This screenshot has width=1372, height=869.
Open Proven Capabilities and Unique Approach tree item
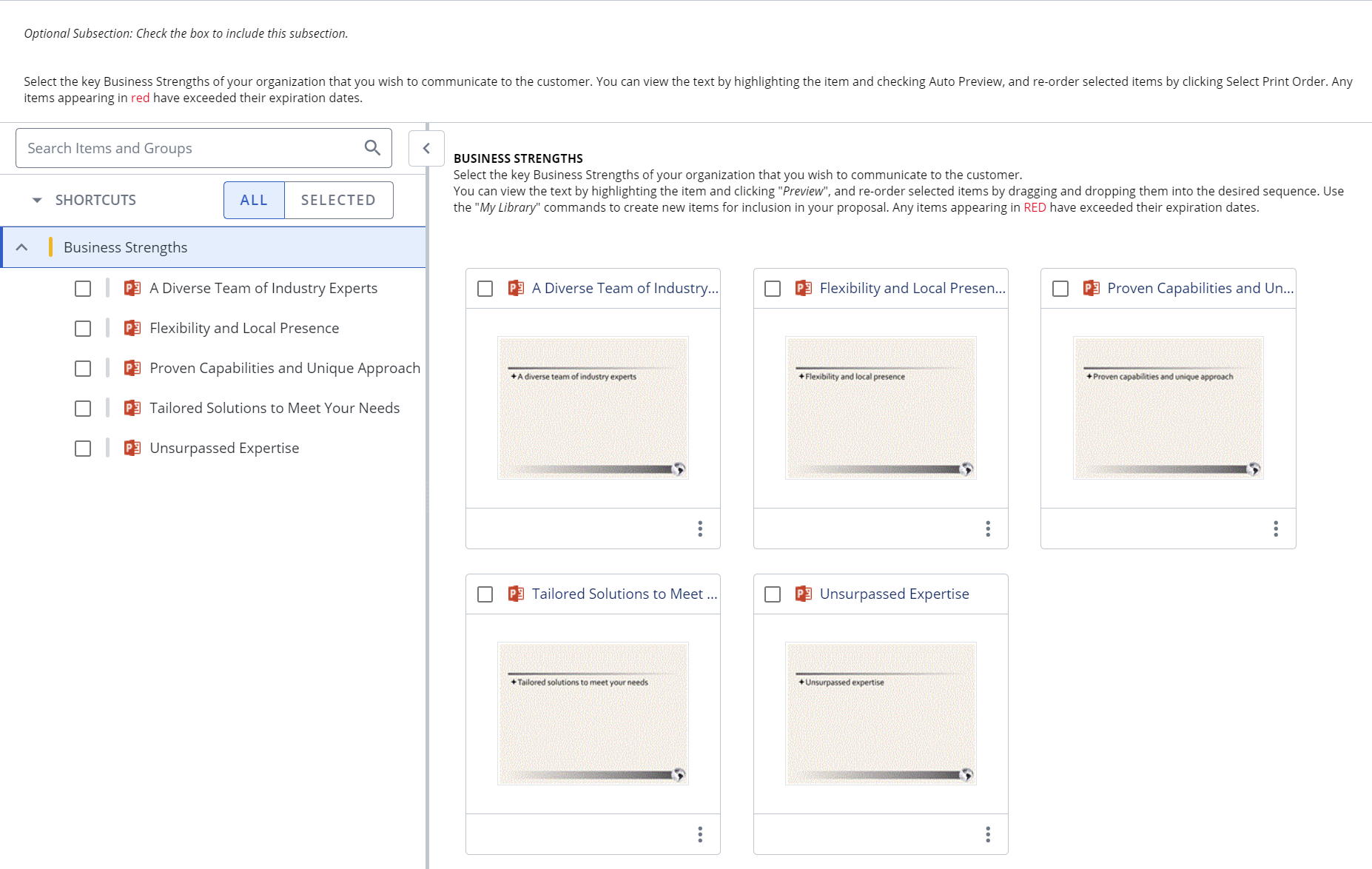(x=285, y=368)
